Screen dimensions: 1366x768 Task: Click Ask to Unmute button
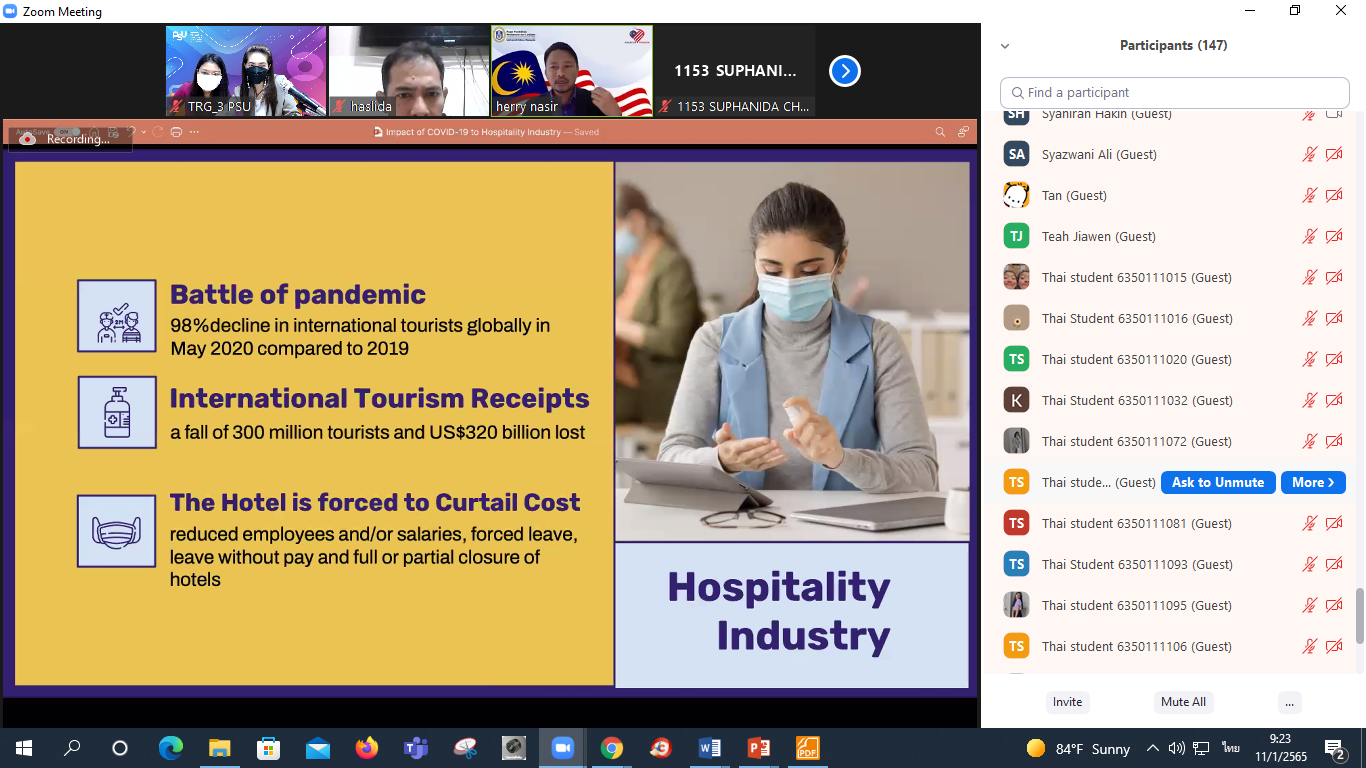(x=1218, y=482)
